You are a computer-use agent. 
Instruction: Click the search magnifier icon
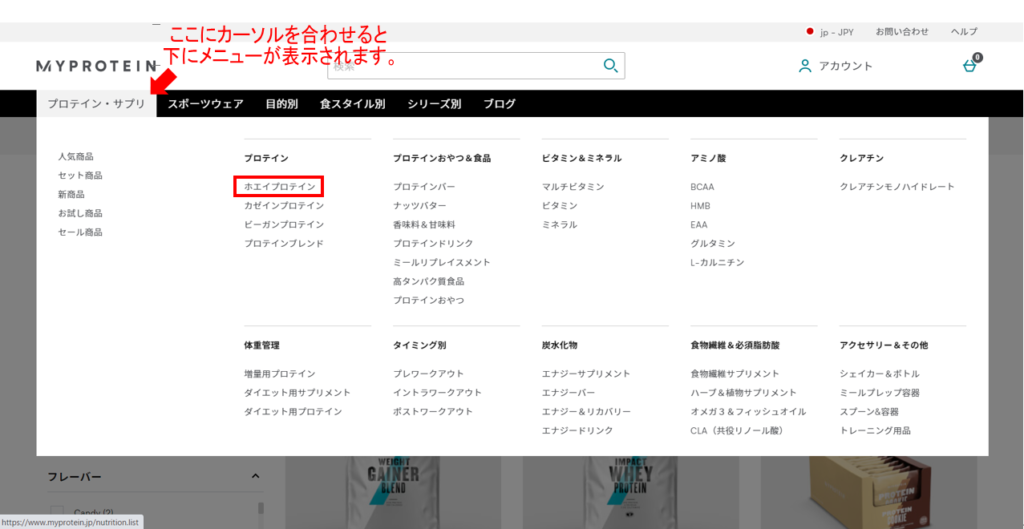tap(611, 65)
